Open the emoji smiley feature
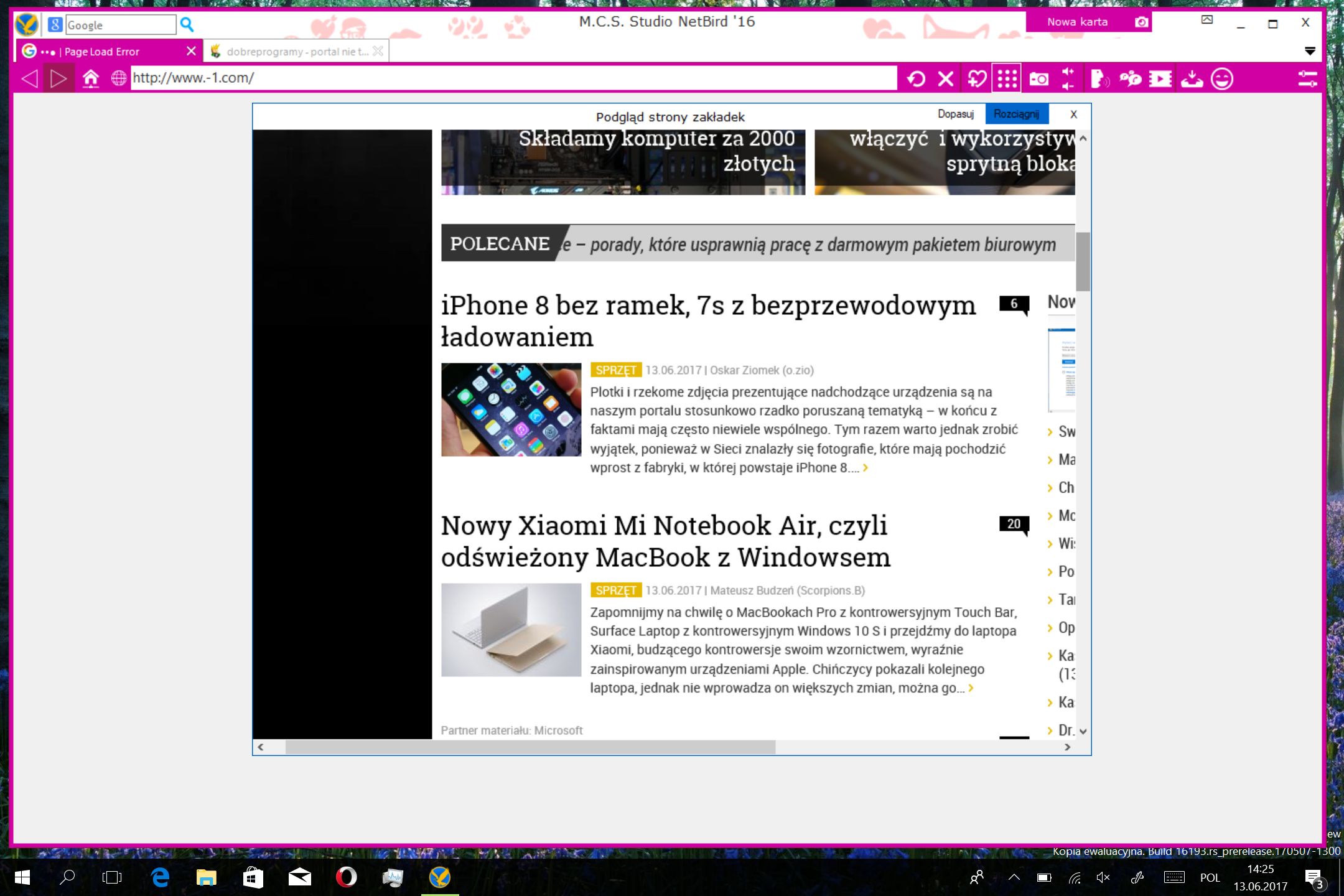The image size is (1344, 896). click(x=1221, y=78)
